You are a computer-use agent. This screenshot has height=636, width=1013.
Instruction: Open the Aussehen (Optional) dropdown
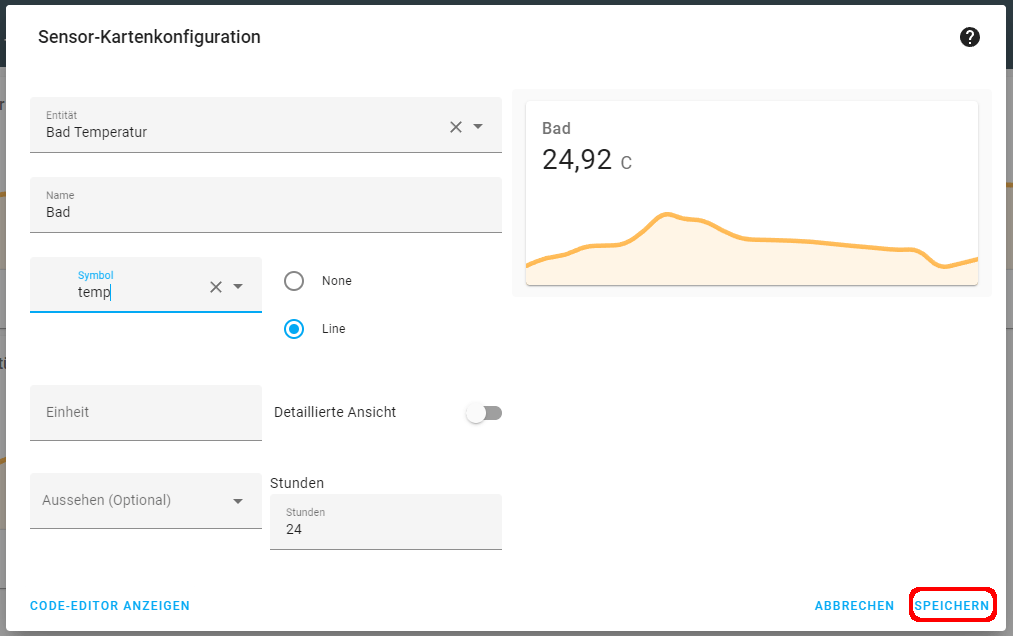[146, 501]
